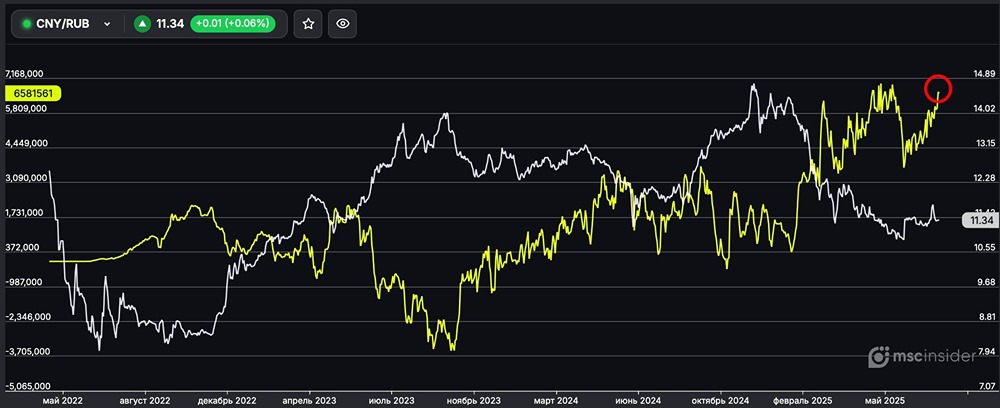Image resolution: width=1000 pixels, height=408 pixels.
Task: Click the май 2022 date on time axis
Action: 61,400
